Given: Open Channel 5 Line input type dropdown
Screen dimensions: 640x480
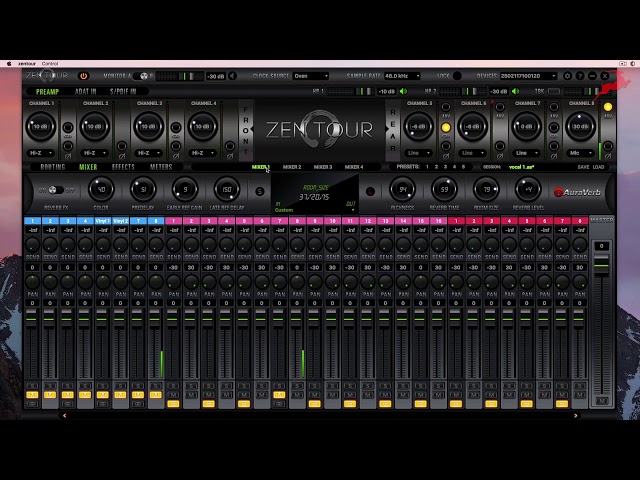Looking at the screenshot, I should click(419, 153).
